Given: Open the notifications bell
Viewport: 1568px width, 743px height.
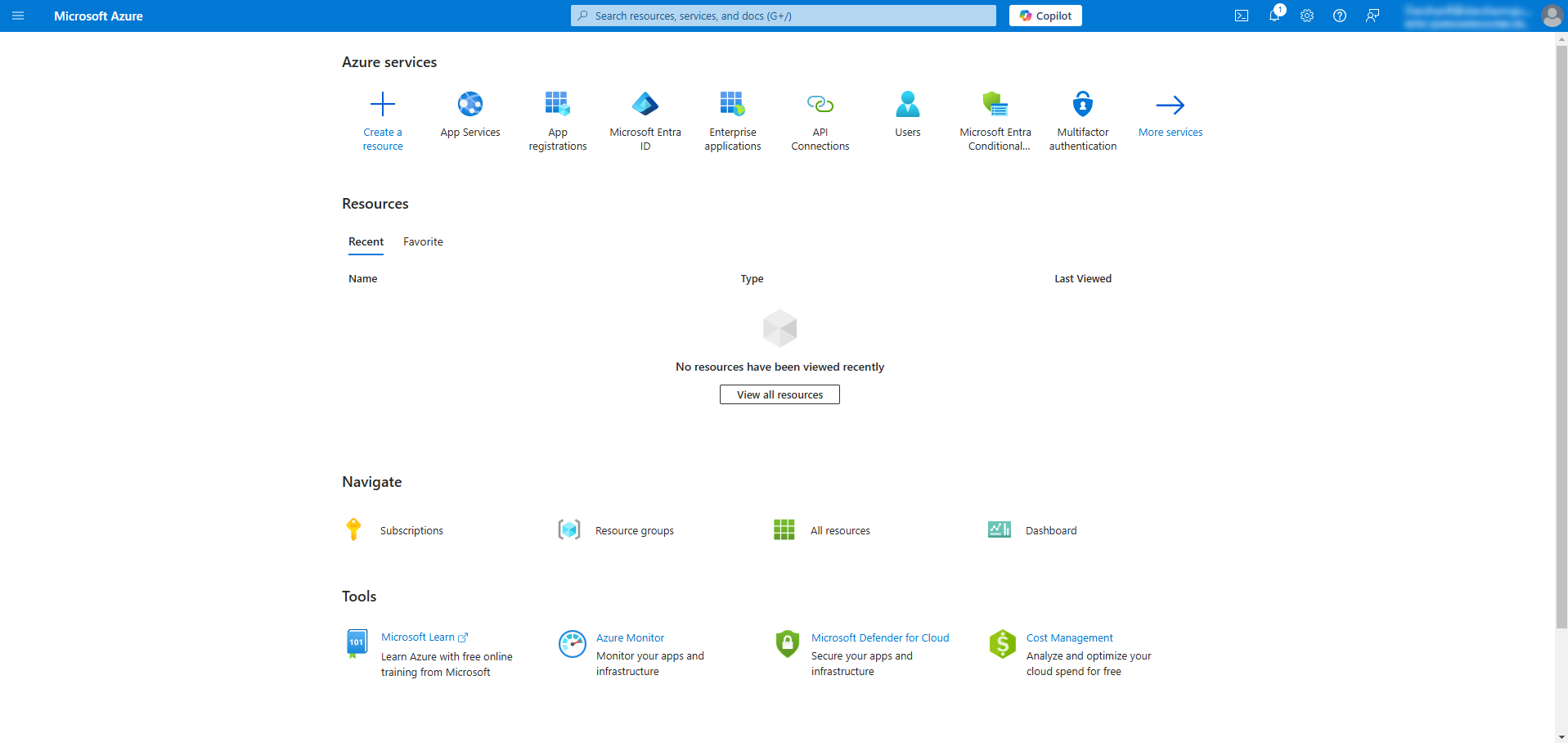Looking at the screenshot, I should point(1274,16).
